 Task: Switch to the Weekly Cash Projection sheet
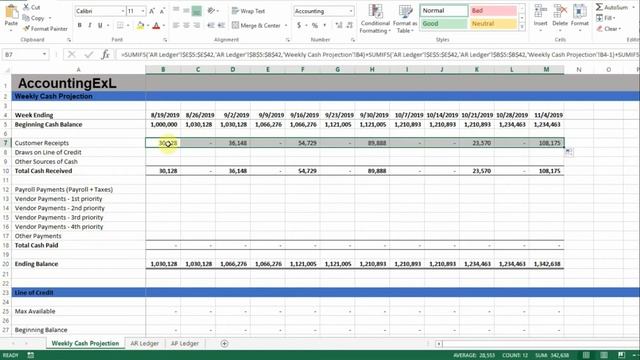(85, 343)
